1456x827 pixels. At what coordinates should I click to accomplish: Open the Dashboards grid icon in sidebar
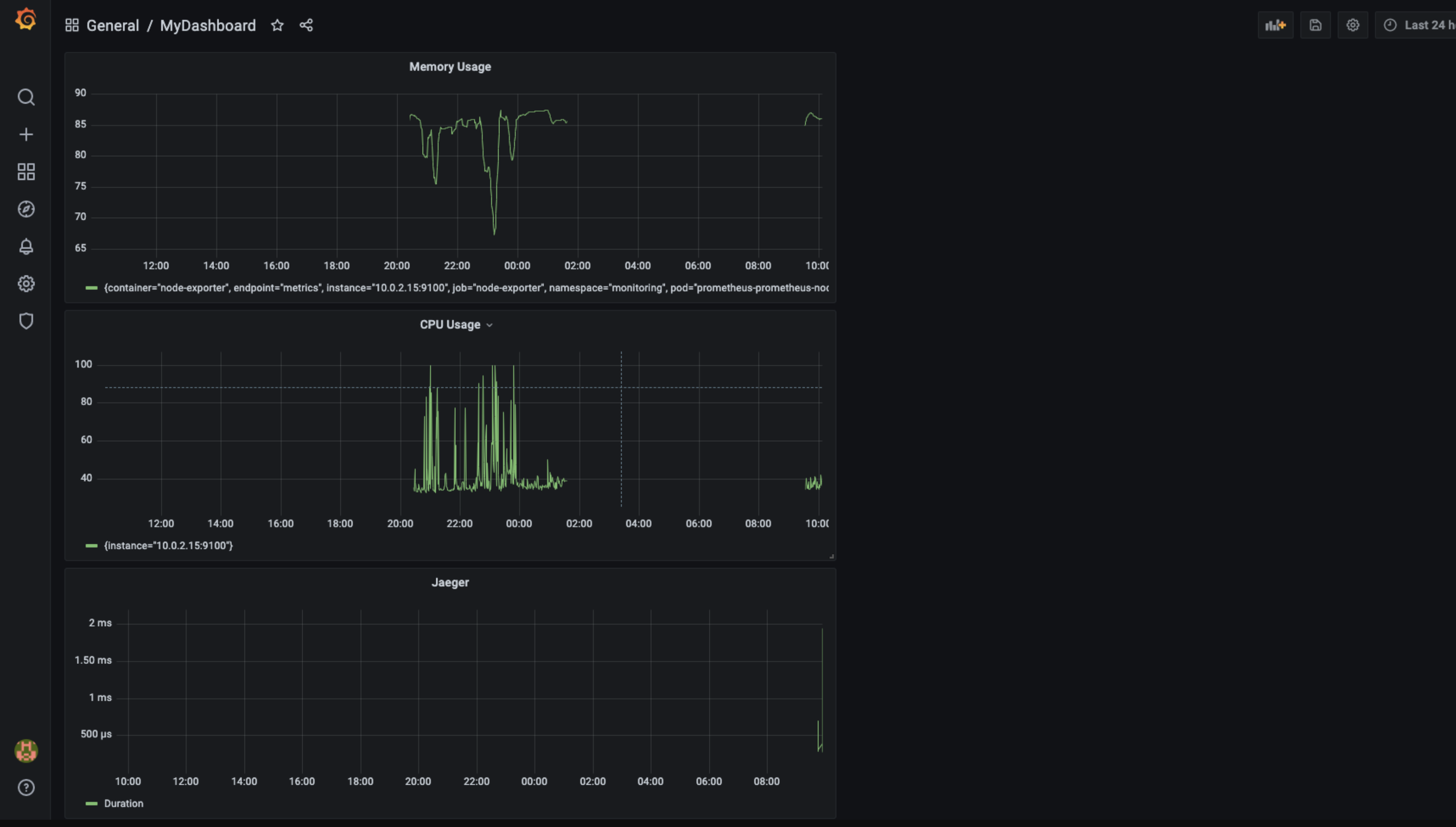click(26, 172)
